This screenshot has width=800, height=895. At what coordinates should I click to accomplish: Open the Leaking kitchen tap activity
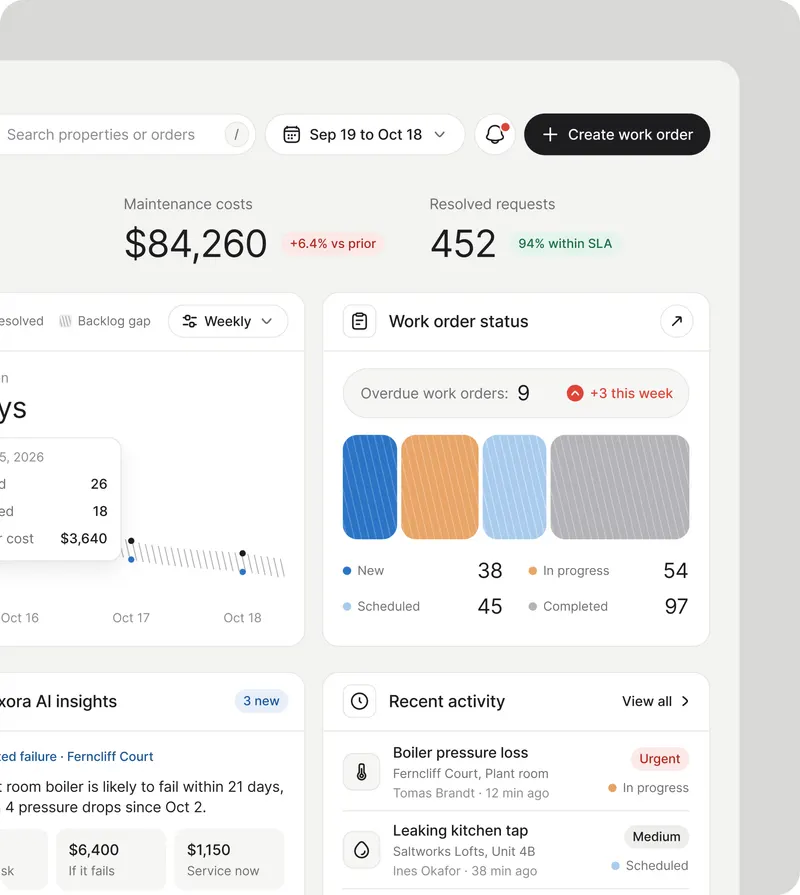[x=516, y=850]
